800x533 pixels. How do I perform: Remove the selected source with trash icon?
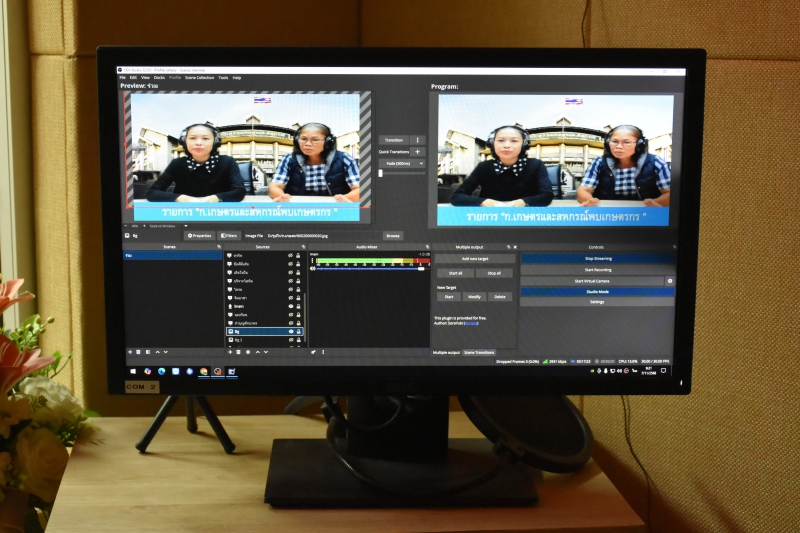click(x=239, y=352)
